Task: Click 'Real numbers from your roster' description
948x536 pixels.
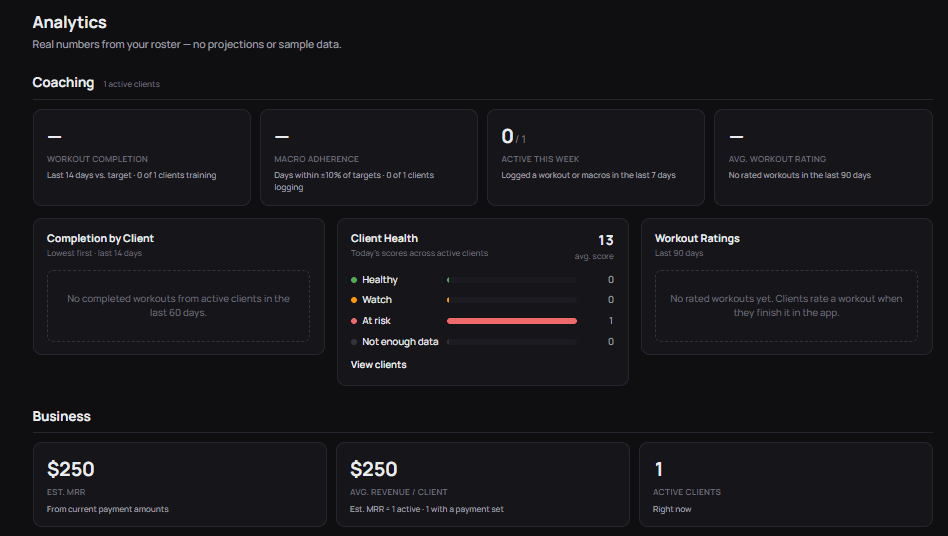Action: click(x=187, y=45)
